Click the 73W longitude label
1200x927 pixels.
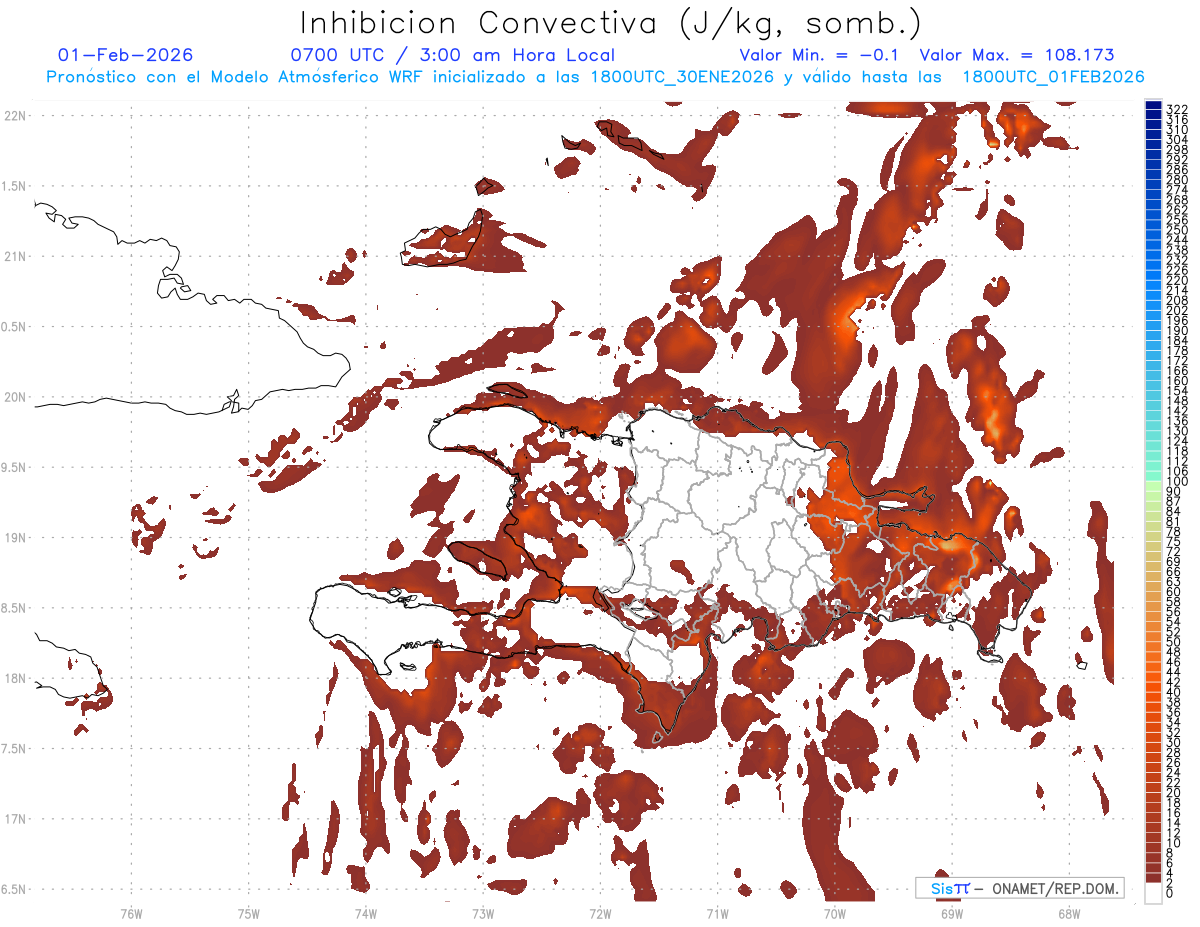point(483,913)
